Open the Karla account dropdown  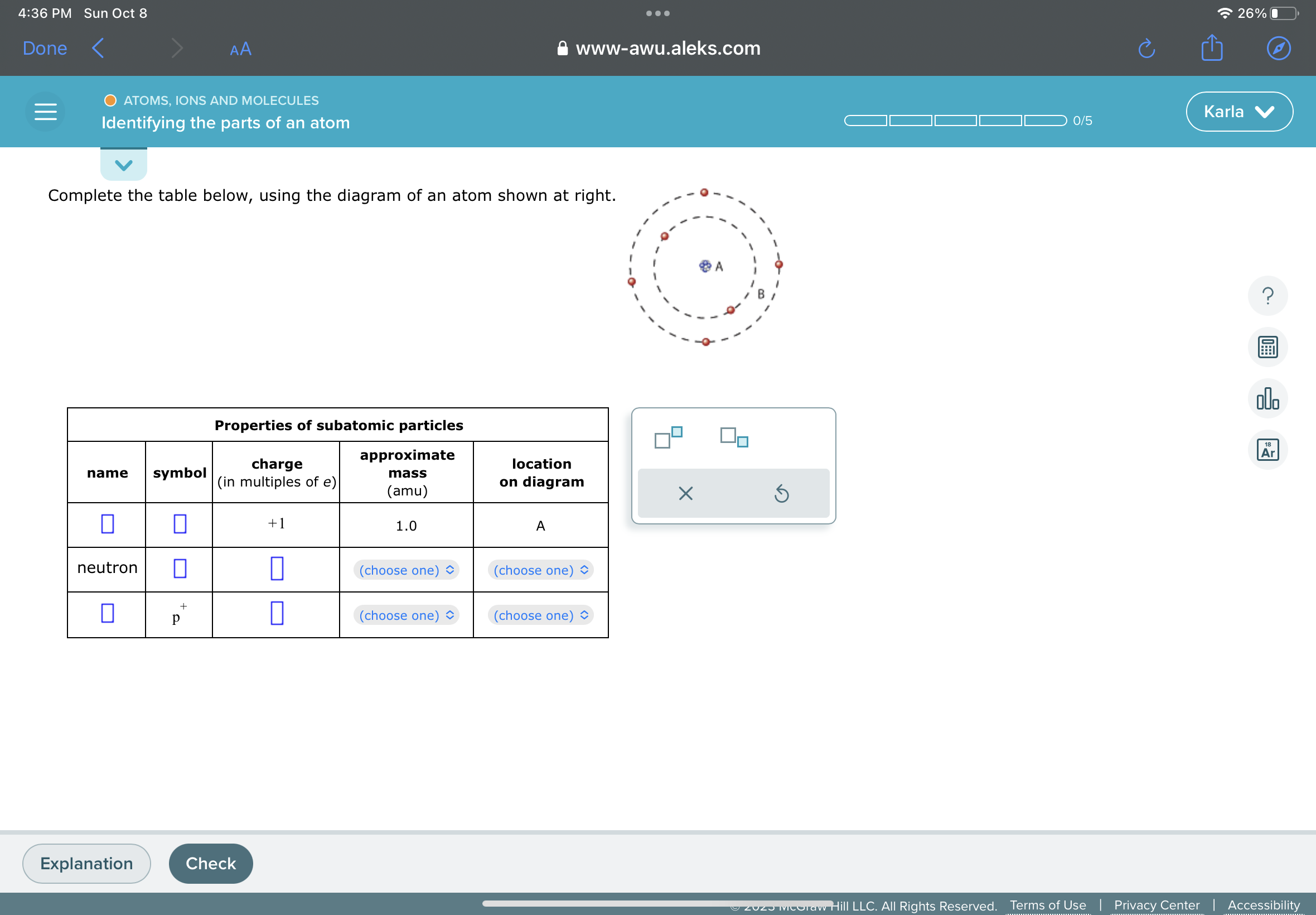click(x=1238, y=111)
